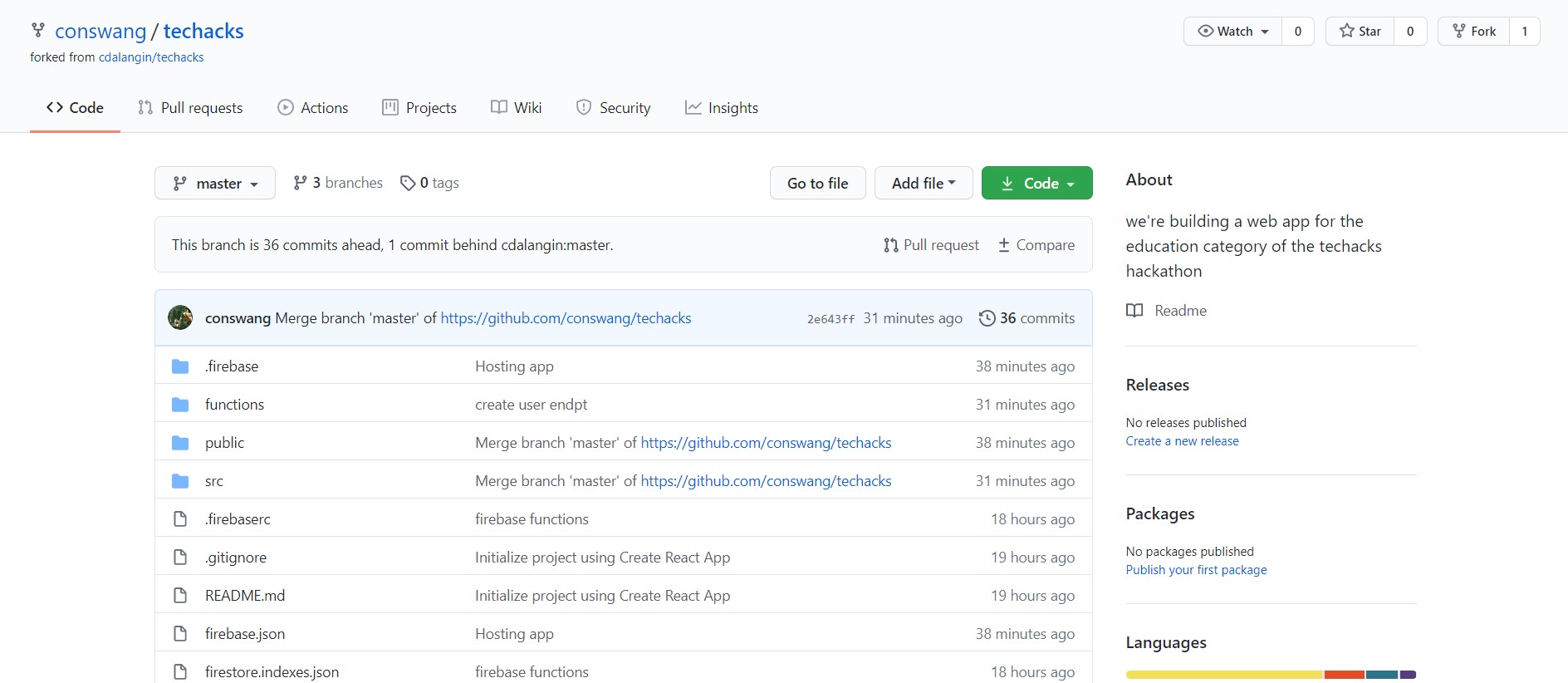Image resolution: width=1568 pixels, height=683 pixels.
Task: Open the cdalangin/techacks upstream link
Action: (x=151, y=57)
